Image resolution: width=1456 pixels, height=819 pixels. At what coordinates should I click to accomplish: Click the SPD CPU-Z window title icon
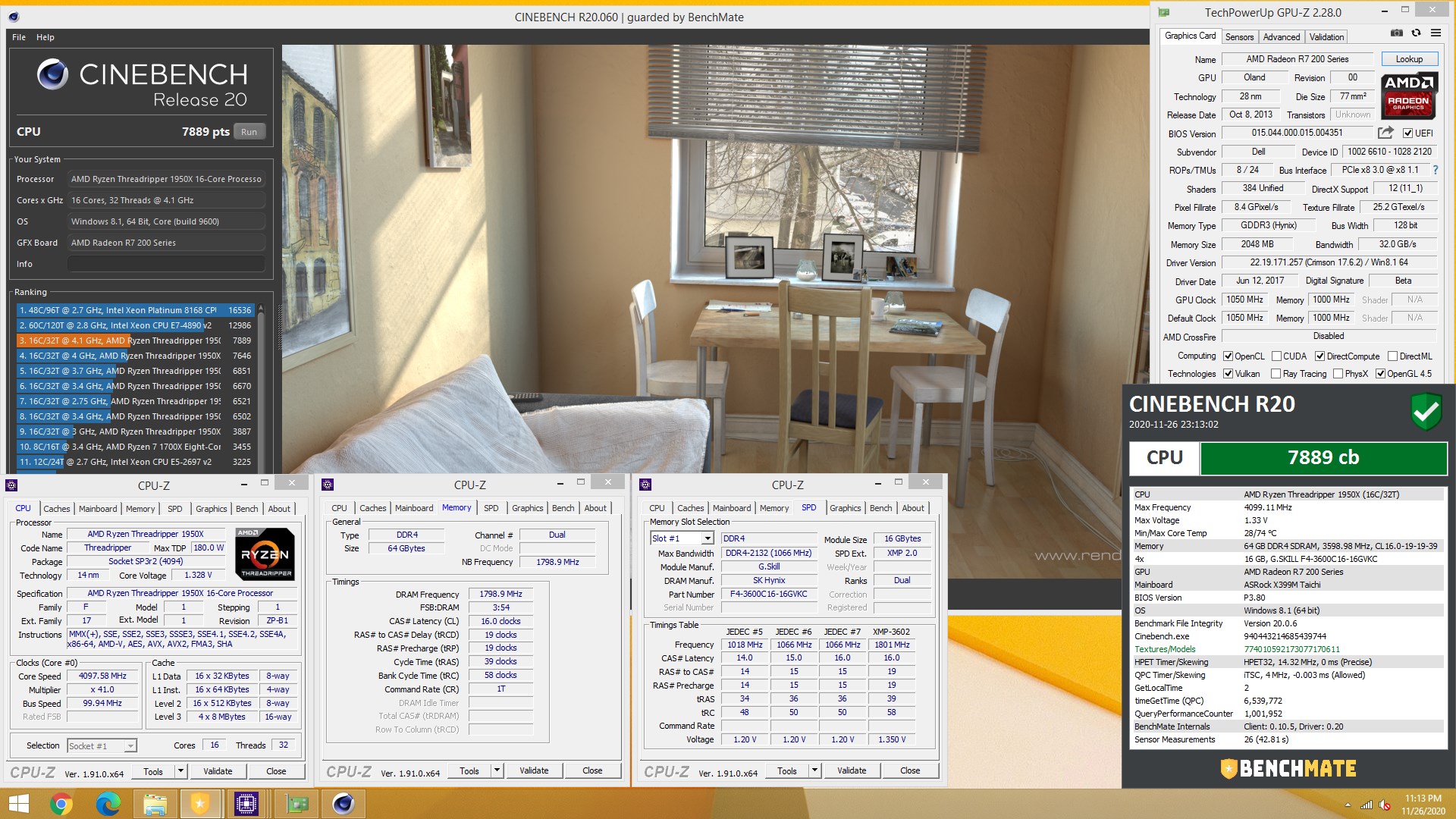coord(645,485)
